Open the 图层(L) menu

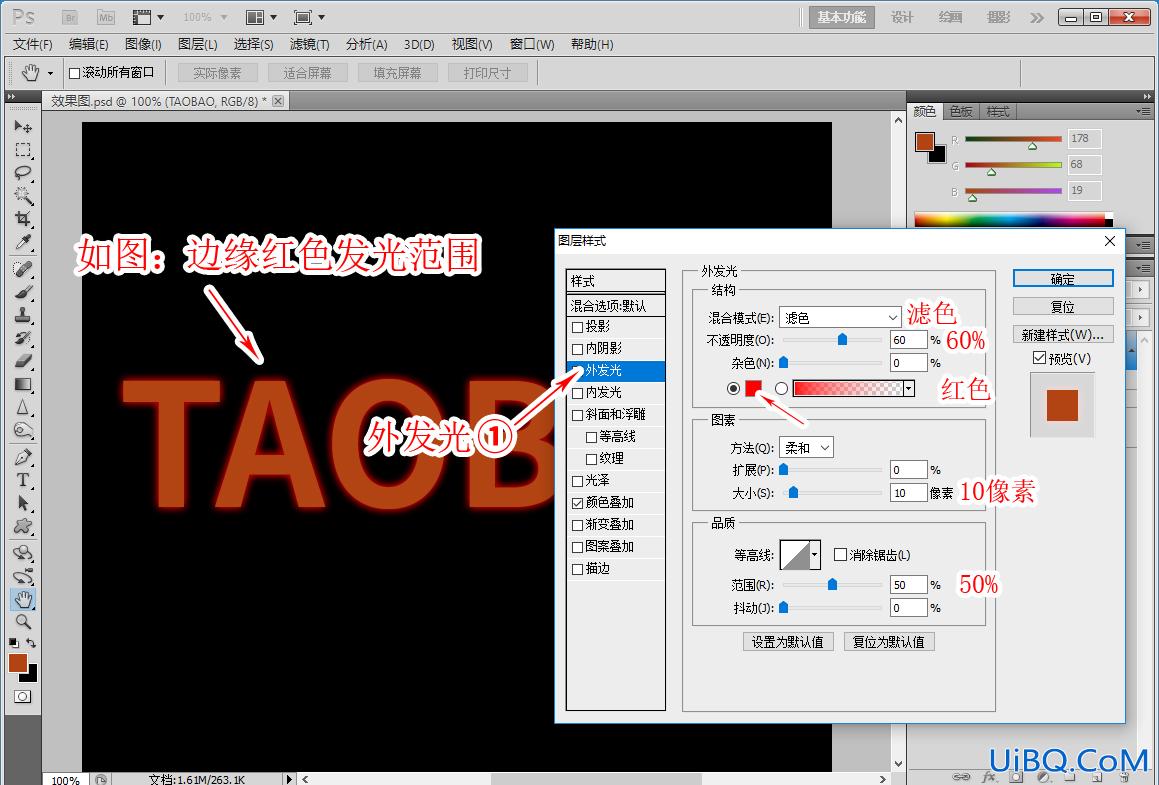(197, 44)
